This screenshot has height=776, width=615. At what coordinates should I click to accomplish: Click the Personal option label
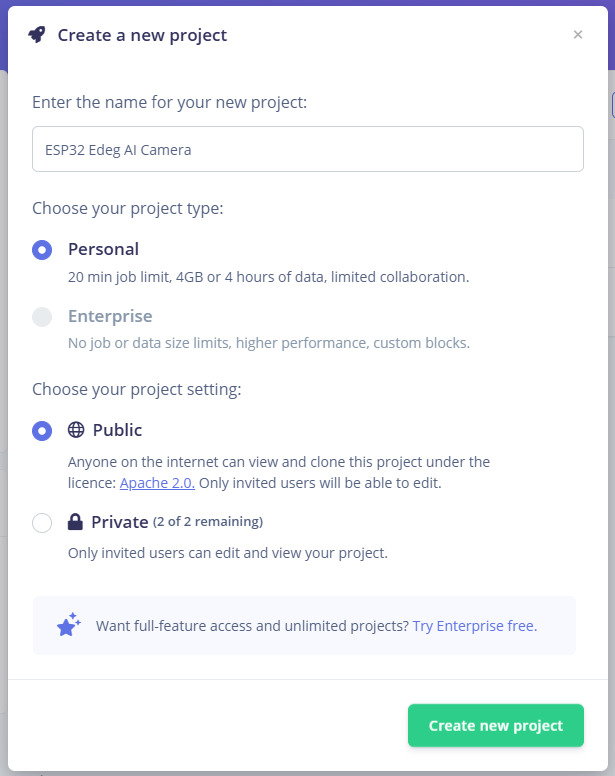[x=103, y=249]
